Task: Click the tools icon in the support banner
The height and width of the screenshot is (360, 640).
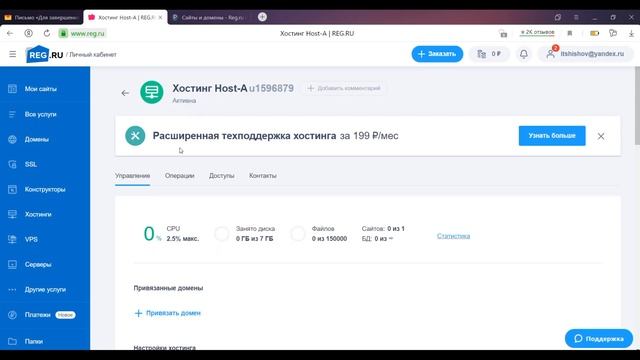Action: pyautogui.click(x=135, y=136)
